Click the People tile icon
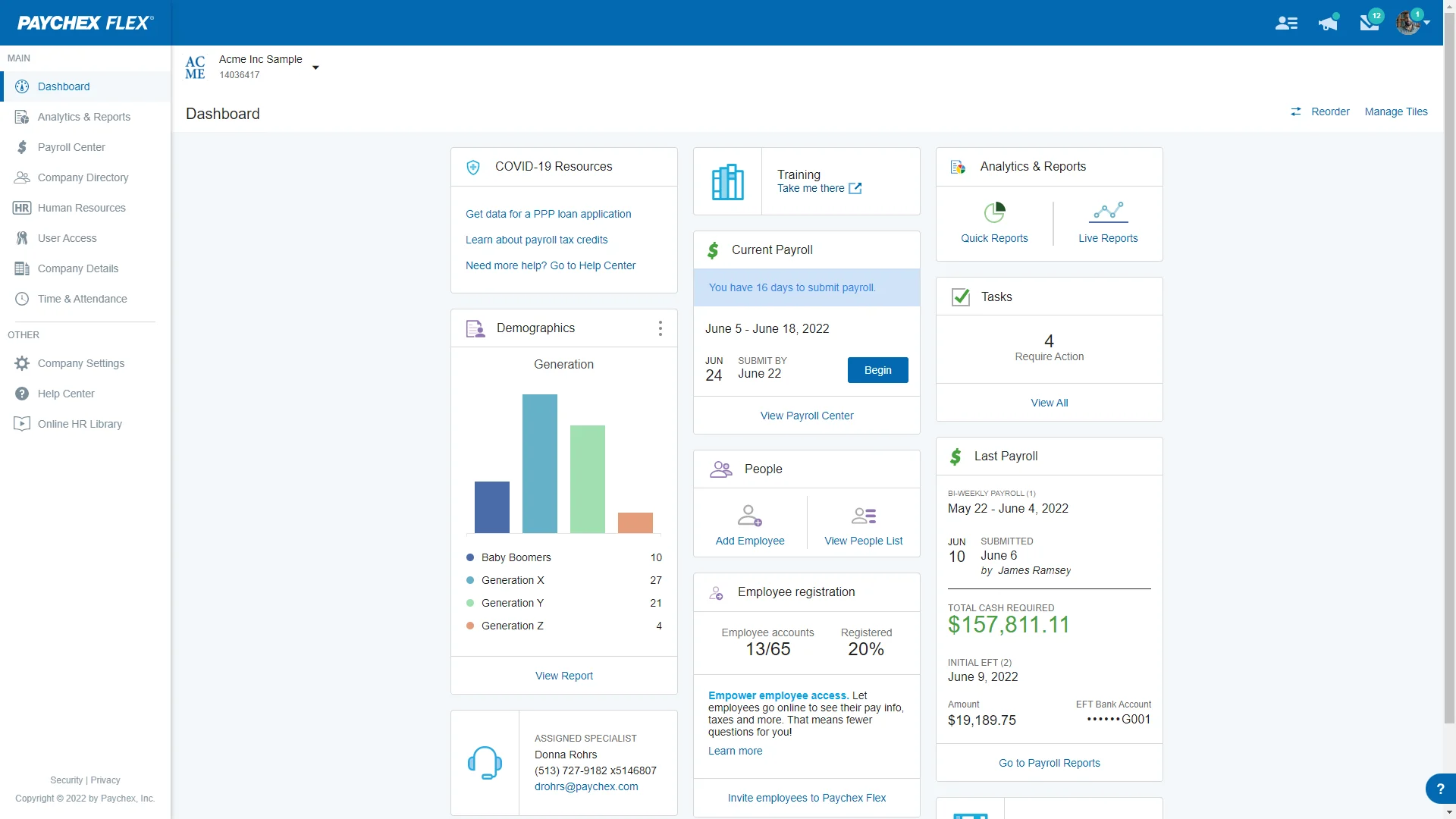This screenshot has height=819, width=1456. point(721,469)
